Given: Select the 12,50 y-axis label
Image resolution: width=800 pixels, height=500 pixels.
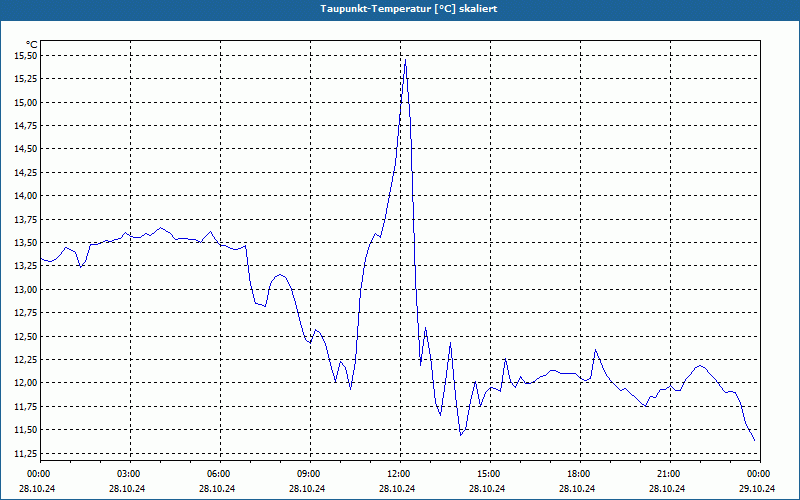Looking at the screenshot, I should click(x=25, y=336).
